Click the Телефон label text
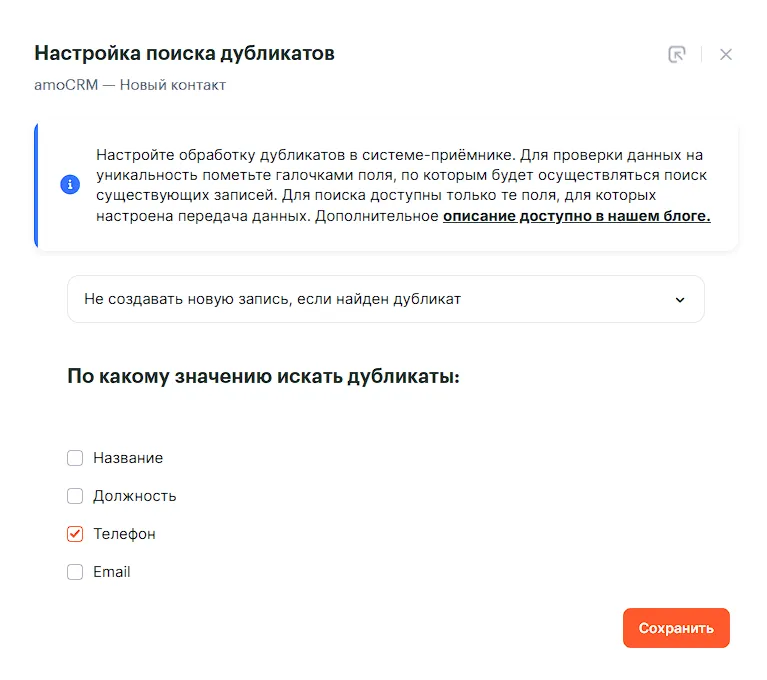 (125, 534)
